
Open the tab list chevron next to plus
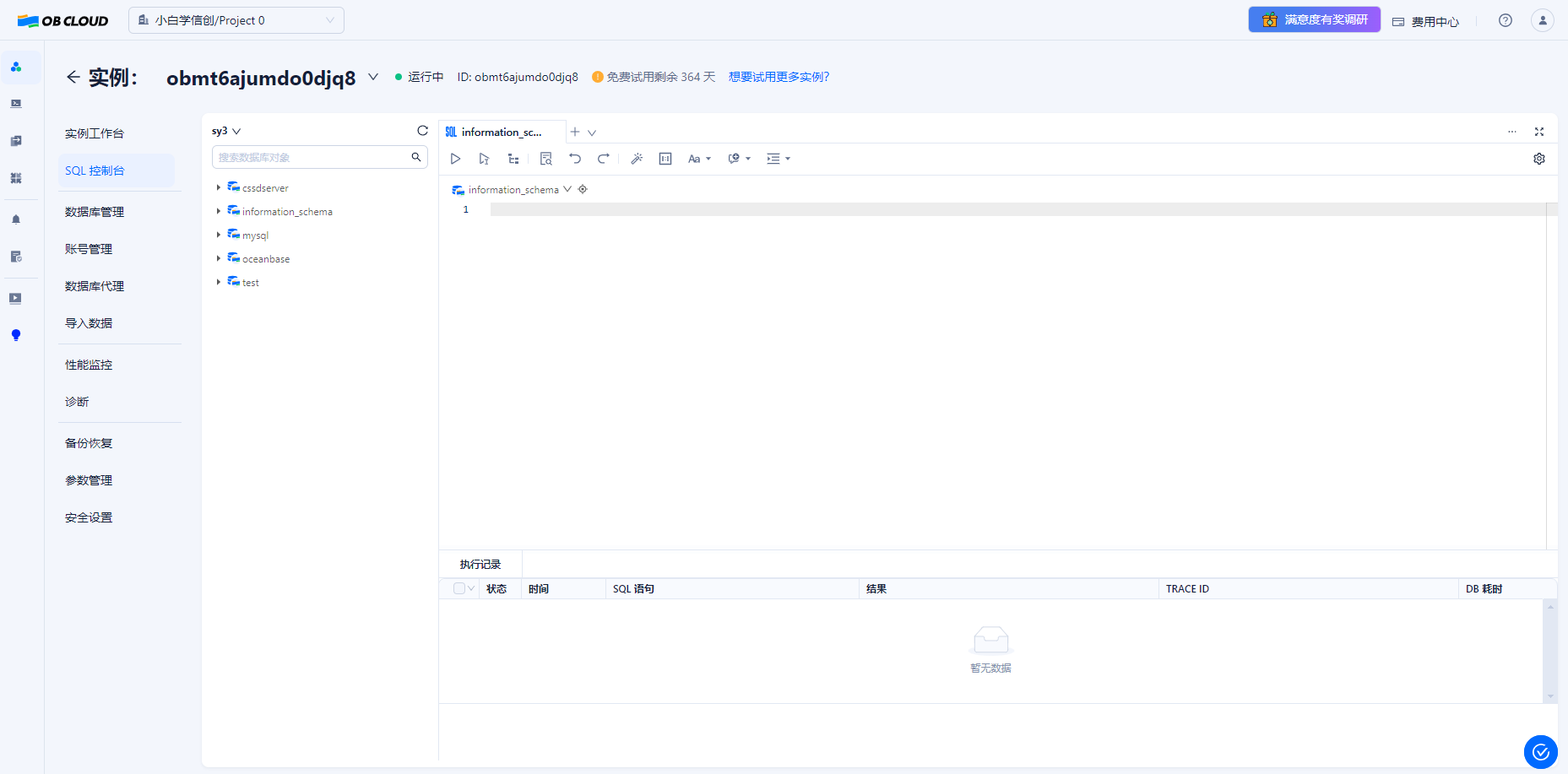click(x=592, y=133)
